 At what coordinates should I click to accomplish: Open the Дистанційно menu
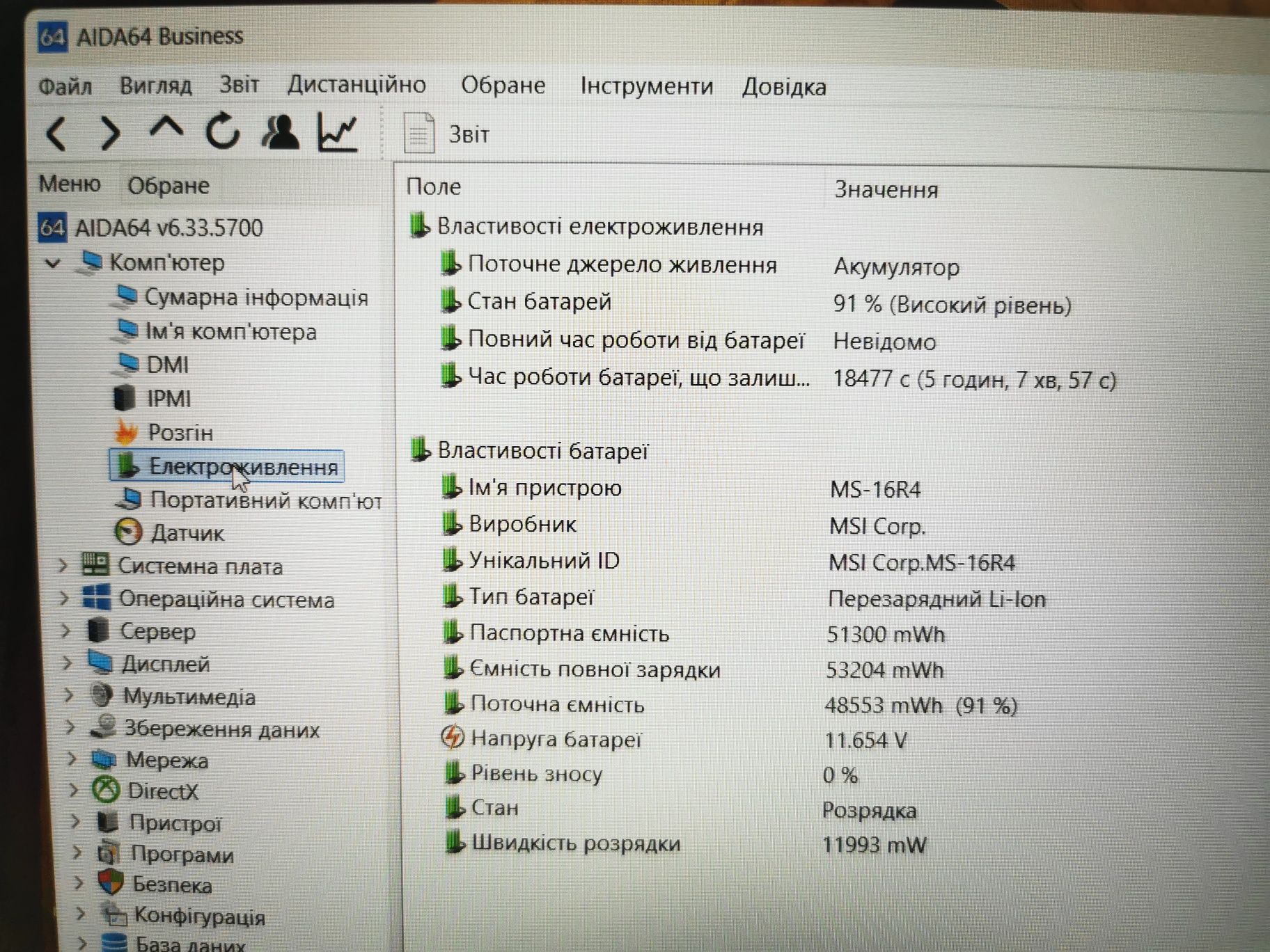pos(356,84)
